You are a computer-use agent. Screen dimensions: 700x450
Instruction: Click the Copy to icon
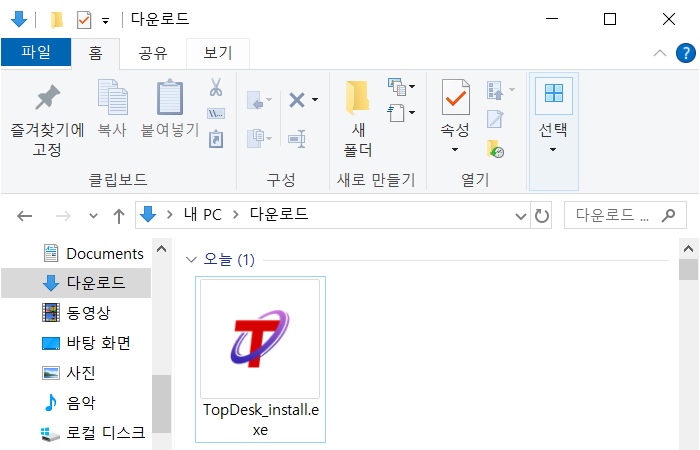(x=256, y=138)
